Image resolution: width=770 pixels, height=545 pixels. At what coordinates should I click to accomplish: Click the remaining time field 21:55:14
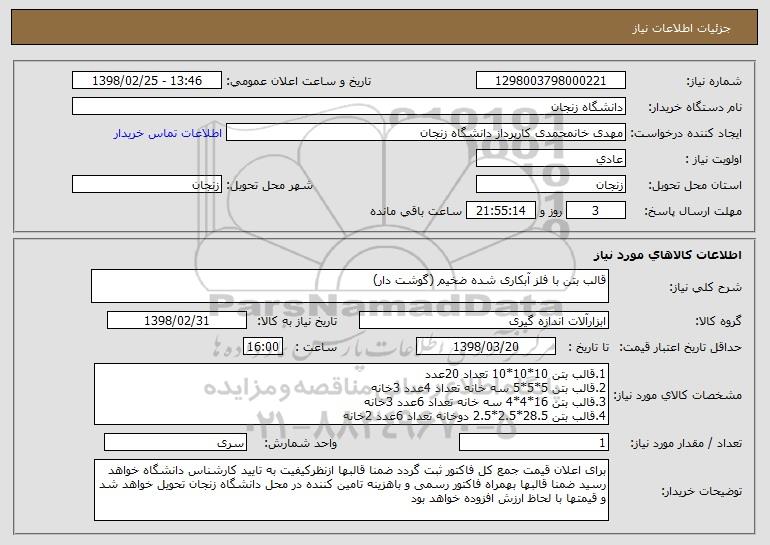pos(500,211)
